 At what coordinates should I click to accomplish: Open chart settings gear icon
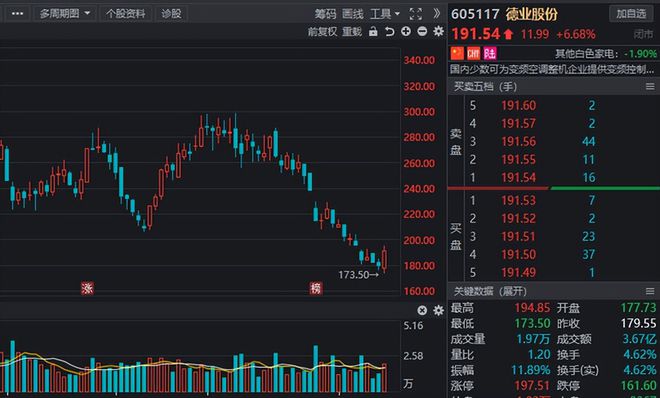438,31
